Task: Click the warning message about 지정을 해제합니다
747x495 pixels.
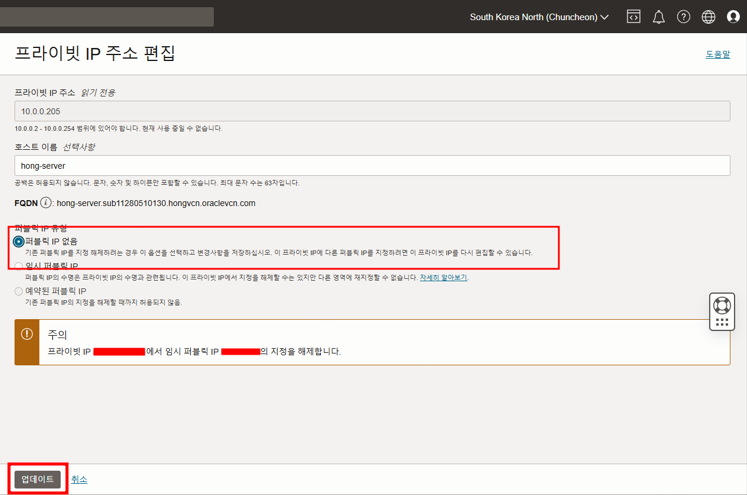Action: pos(194,352)
